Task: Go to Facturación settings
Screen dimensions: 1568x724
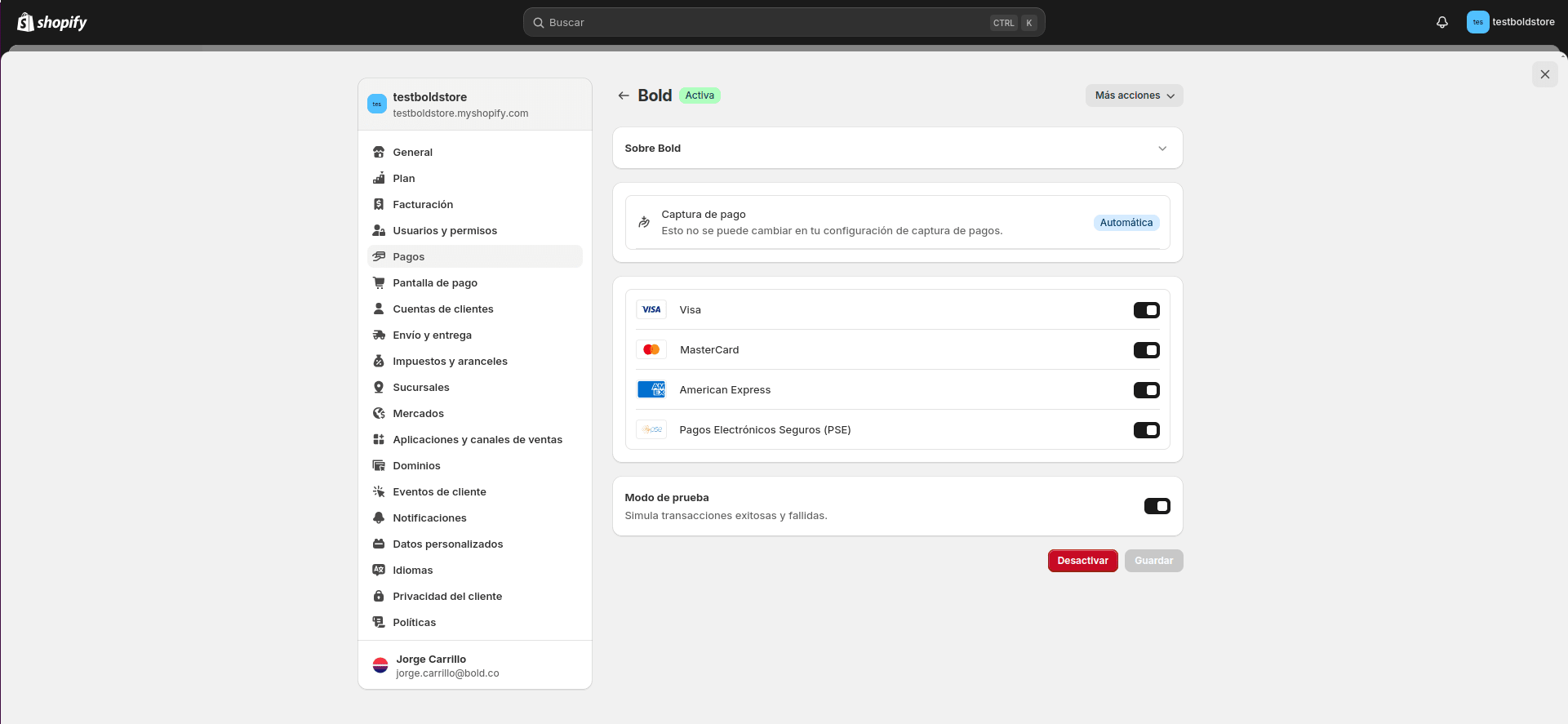Action: click(423, 205)
